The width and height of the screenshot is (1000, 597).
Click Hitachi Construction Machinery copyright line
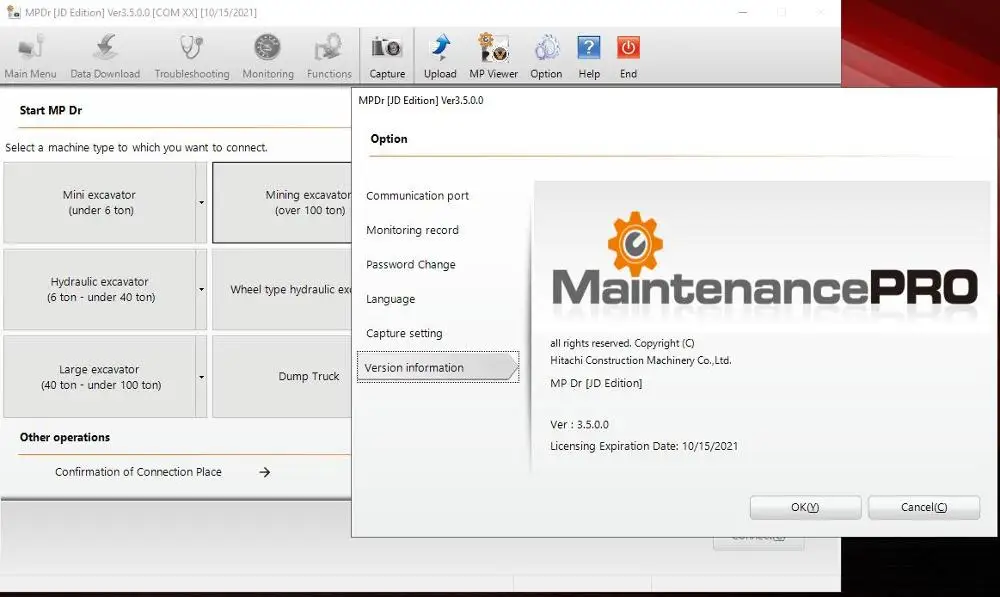pos(640,360)
